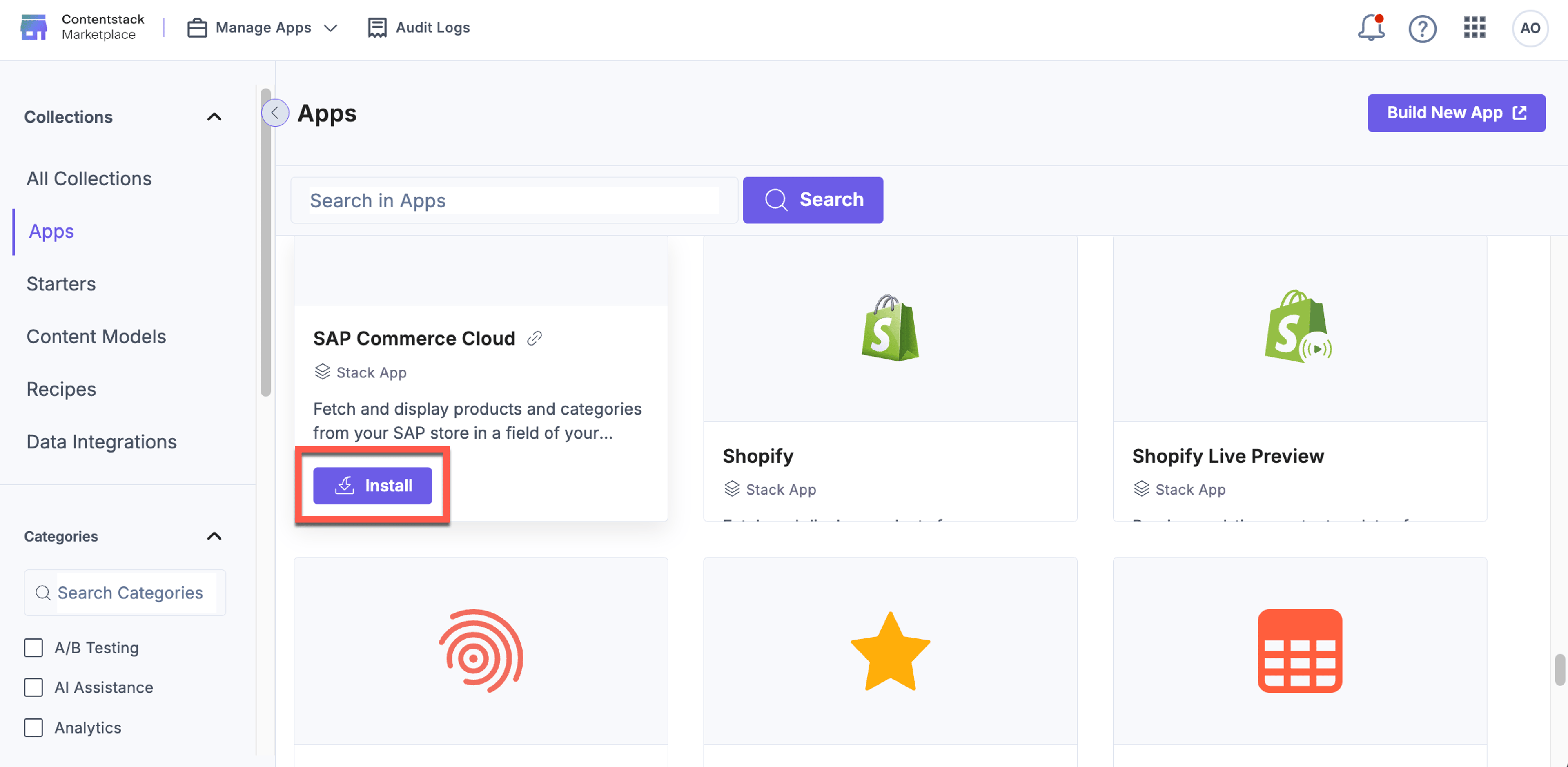Click the Build New App button
Screen dimensions: 1568x767
pos(1456,113)
